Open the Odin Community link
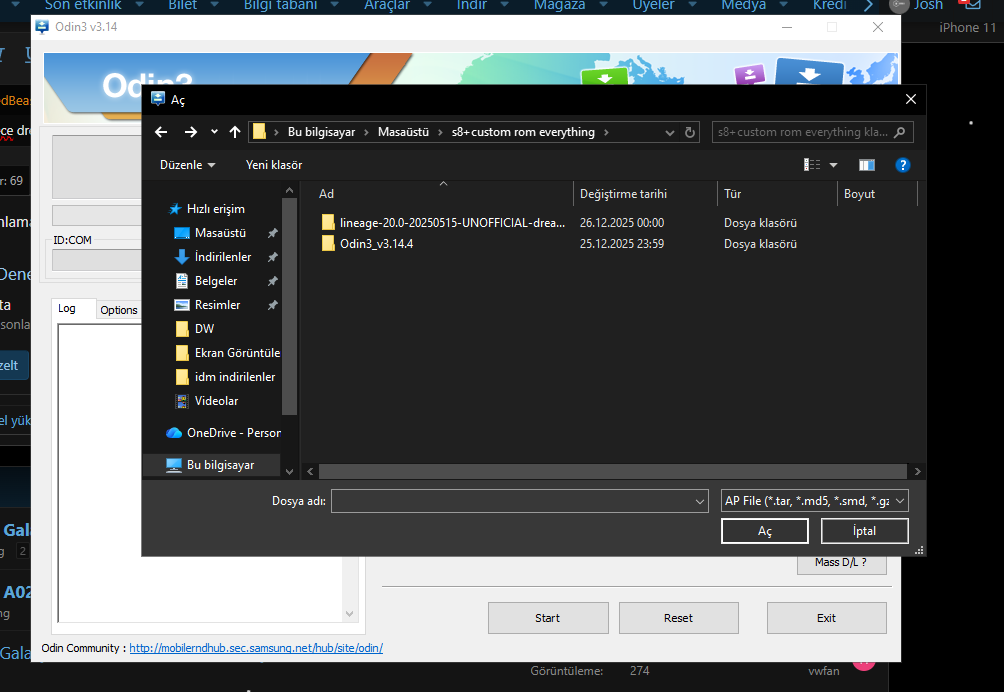This screenshot has width=1004, height=692. [x=256, y=648]
